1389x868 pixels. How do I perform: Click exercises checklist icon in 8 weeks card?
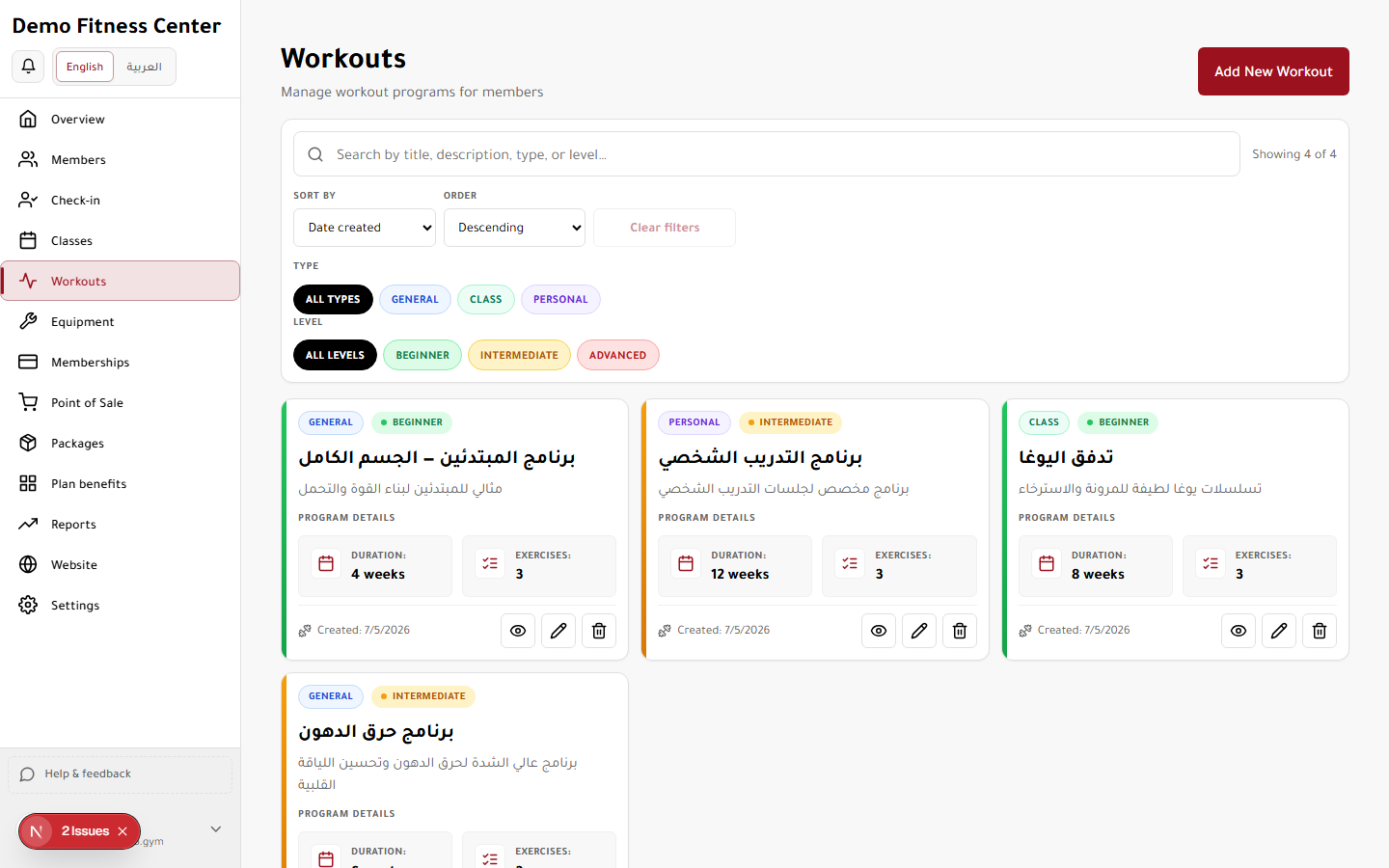tap(1211, 564)
